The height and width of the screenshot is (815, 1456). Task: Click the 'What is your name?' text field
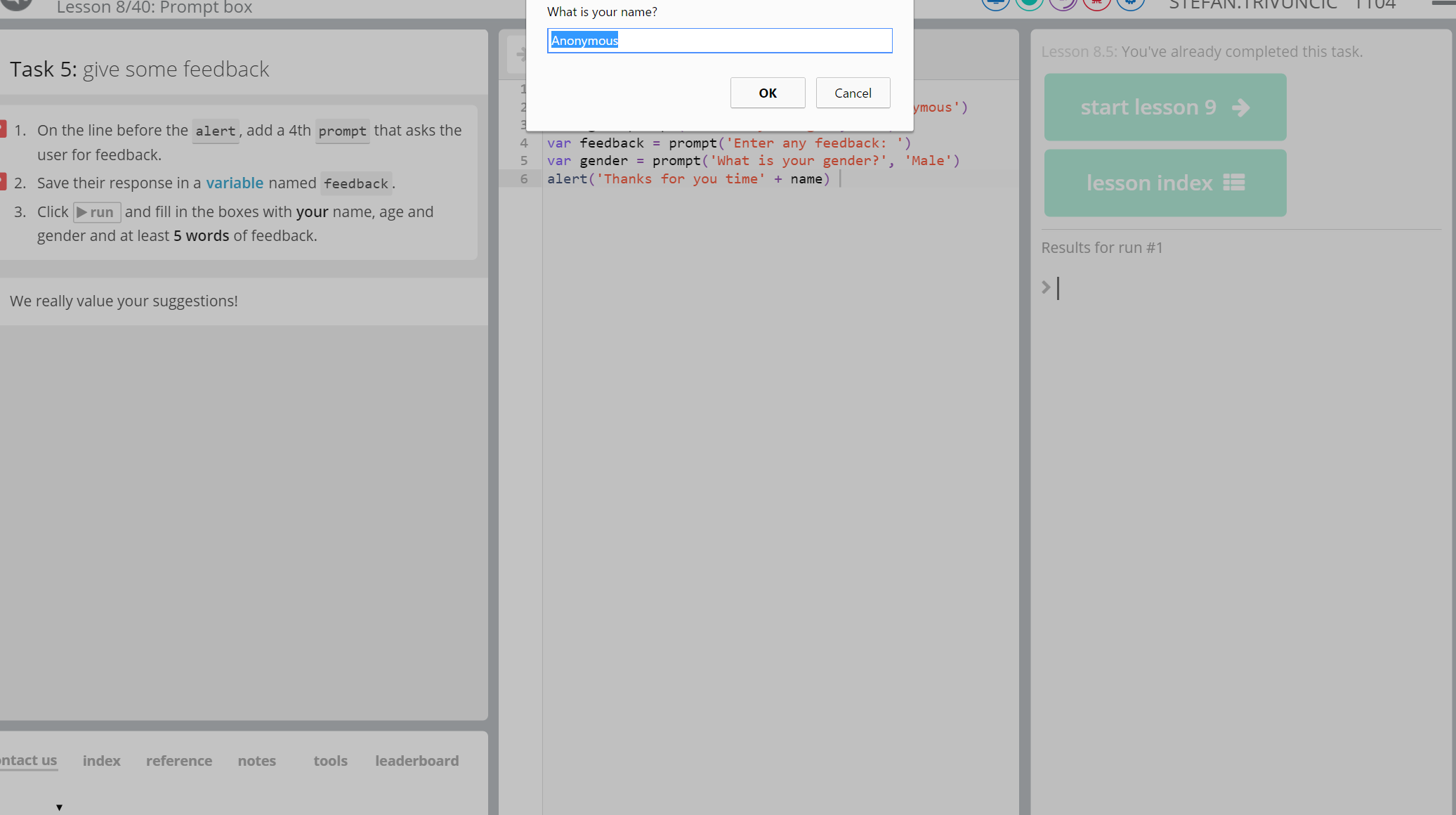coord(719,41)
